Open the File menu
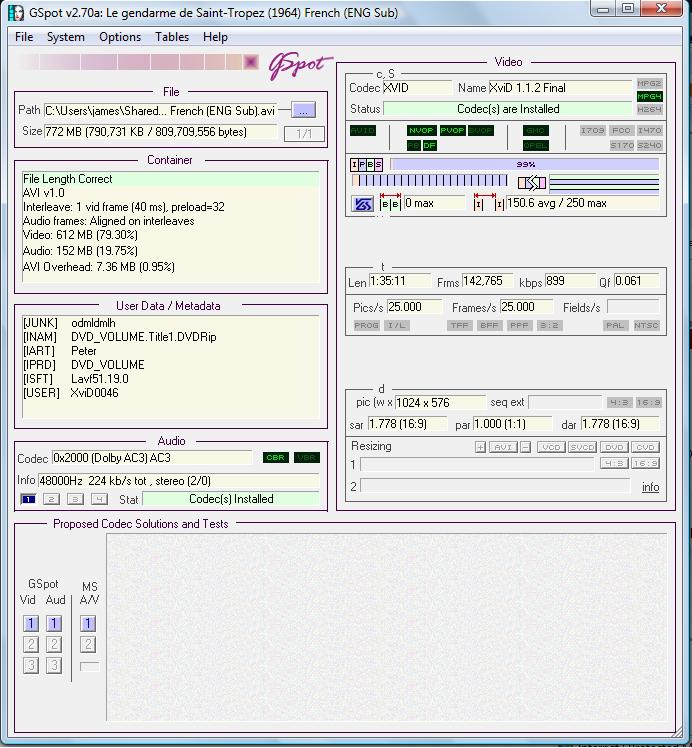 pos(24,37)
